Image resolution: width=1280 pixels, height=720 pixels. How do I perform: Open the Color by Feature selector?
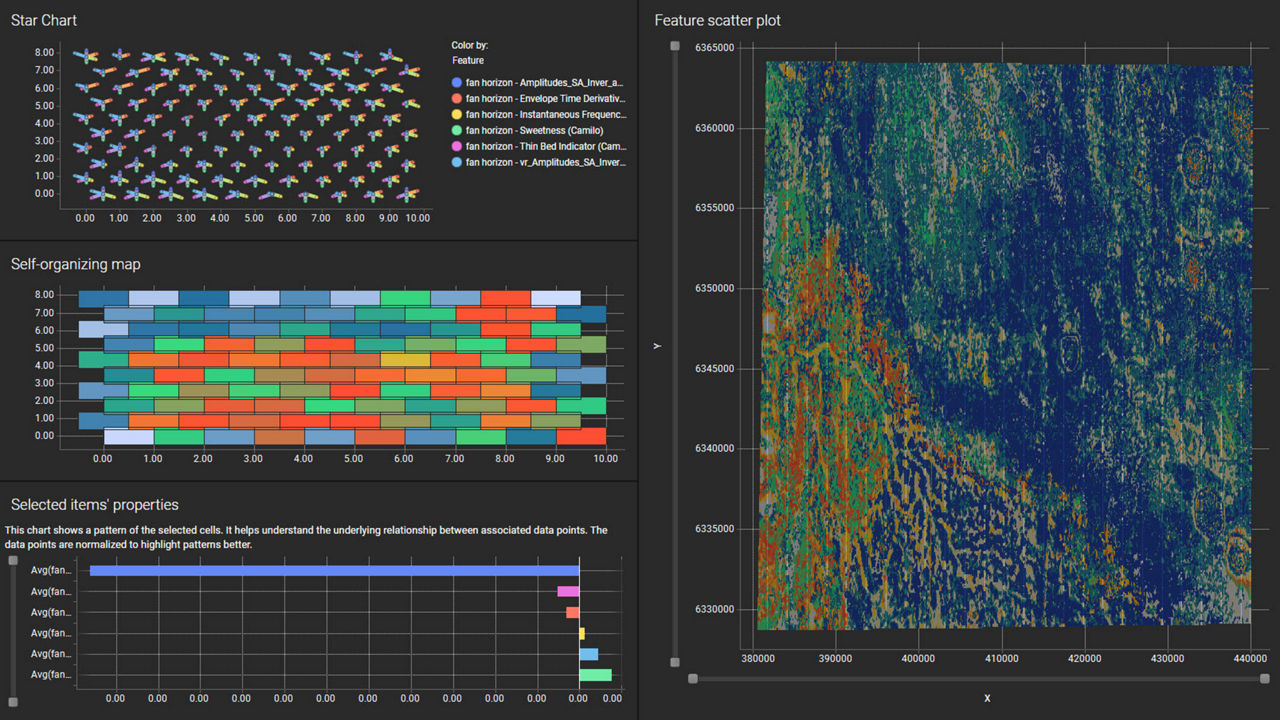tap(468, 61)
